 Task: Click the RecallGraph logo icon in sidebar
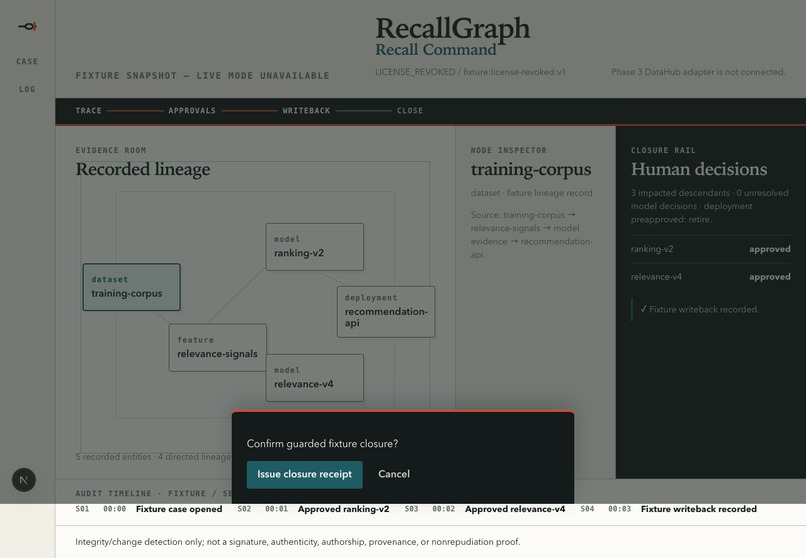[x=28, y=26]
